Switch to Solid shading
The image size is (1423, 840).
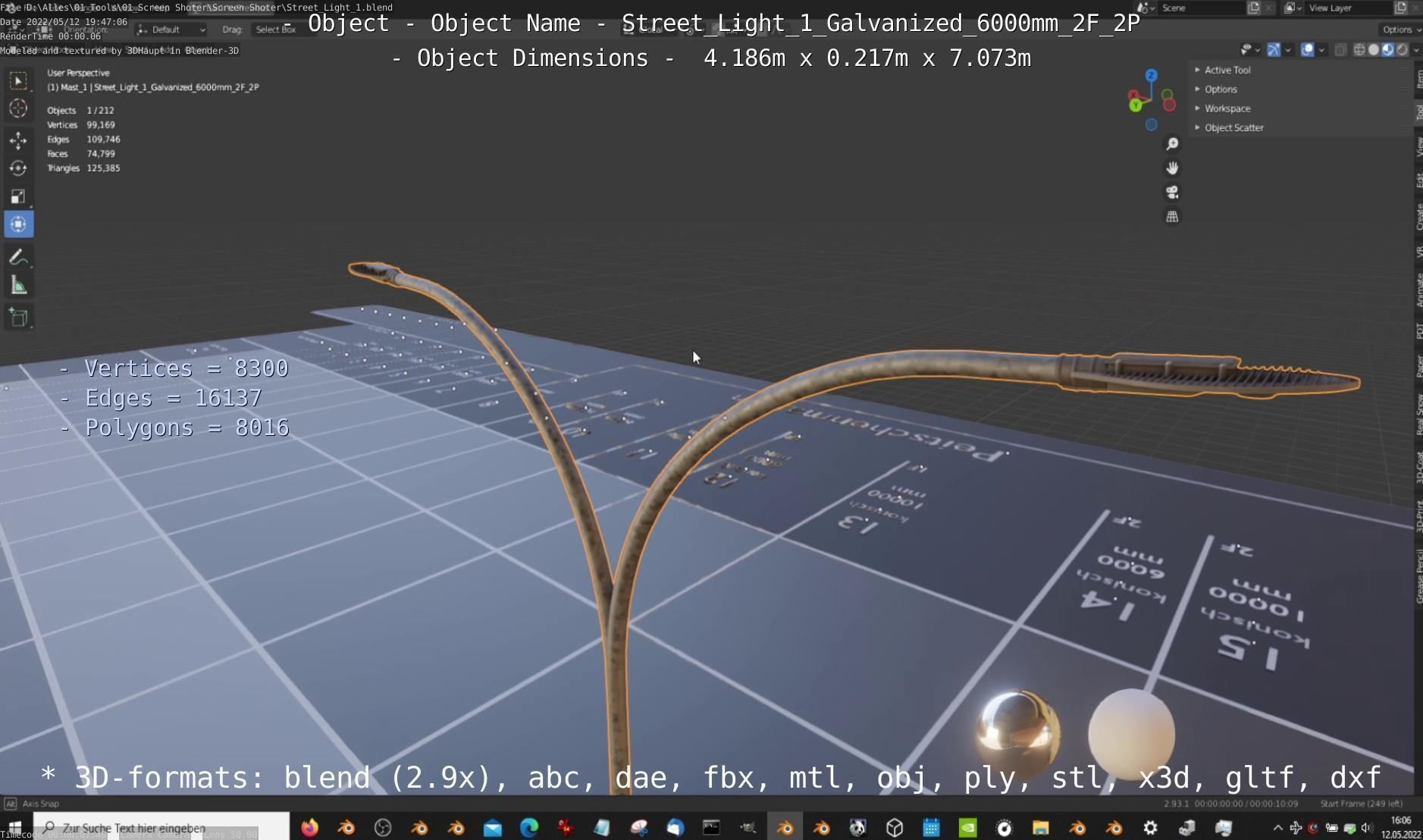click(1374, 50)
